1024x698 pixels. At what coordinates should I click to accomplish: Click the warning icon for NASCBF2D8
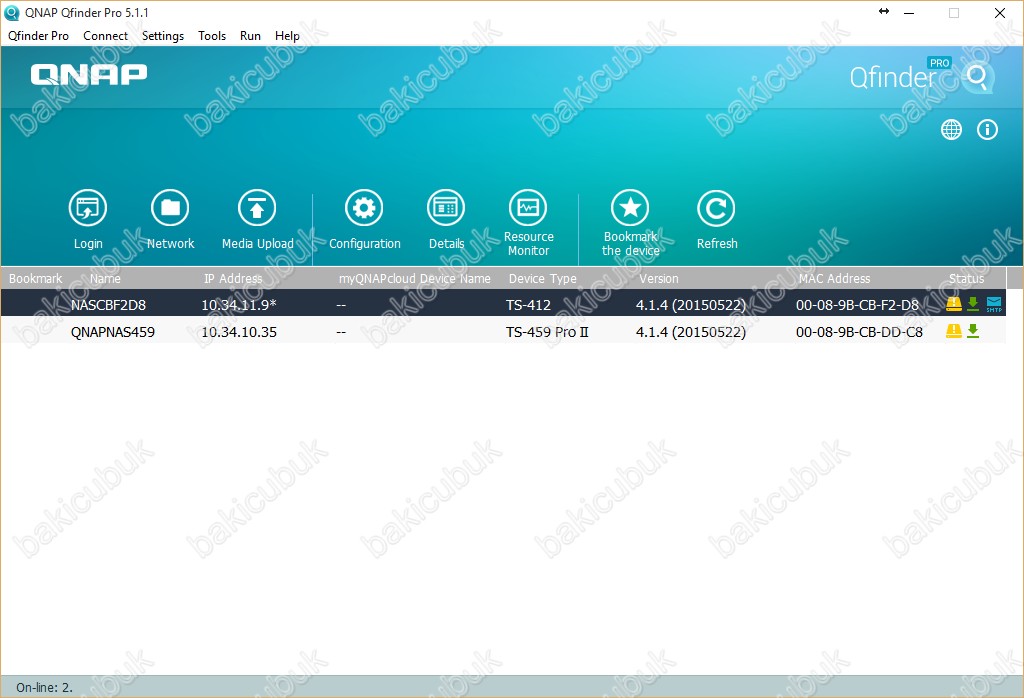click(x=953, y=303)
